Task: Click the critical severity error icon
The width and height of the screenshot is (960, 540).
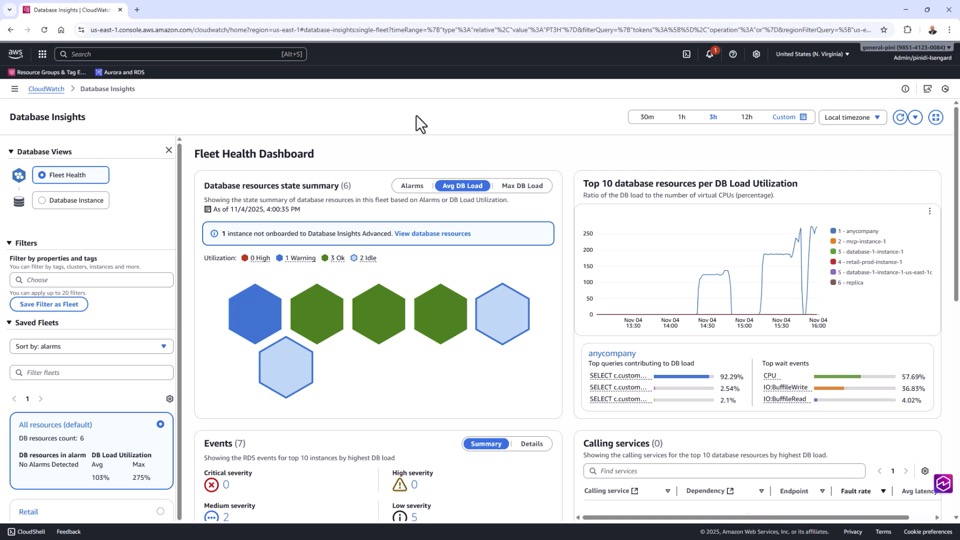Action: 211,485
